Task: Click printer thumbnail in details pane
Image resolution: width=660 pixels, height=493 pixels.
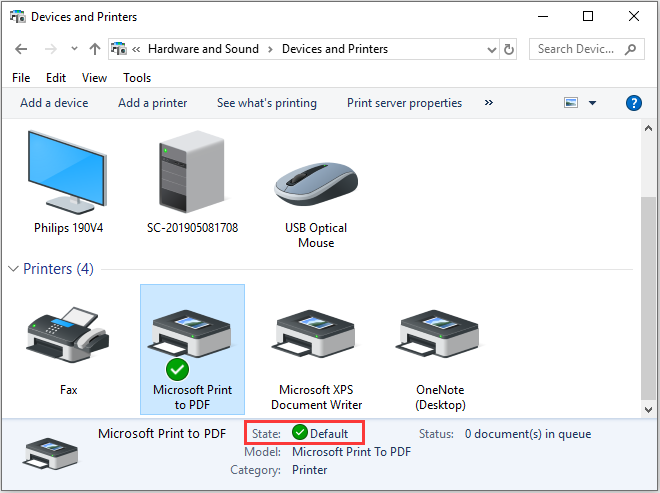Action: point(51,454)
